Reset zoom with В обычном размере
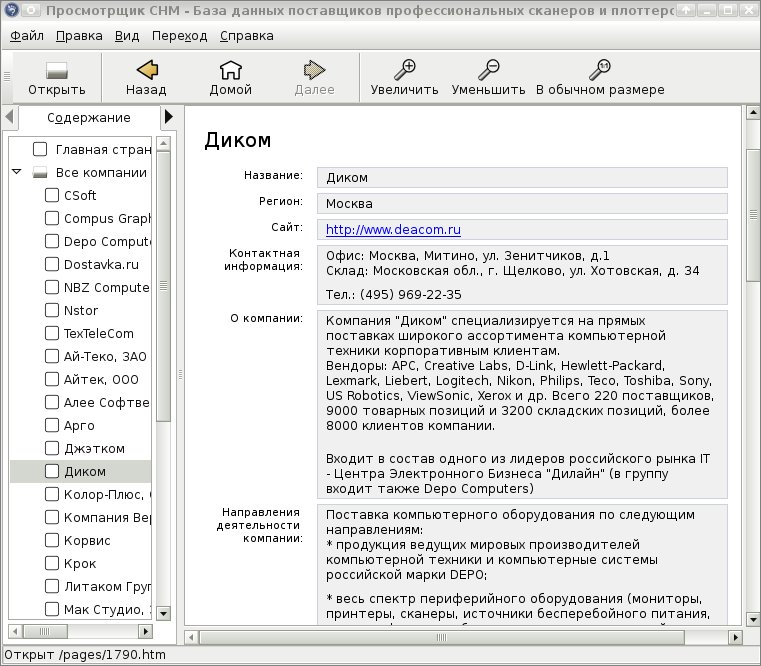This screenshot has width=761, height=666. tap(600, 70)
